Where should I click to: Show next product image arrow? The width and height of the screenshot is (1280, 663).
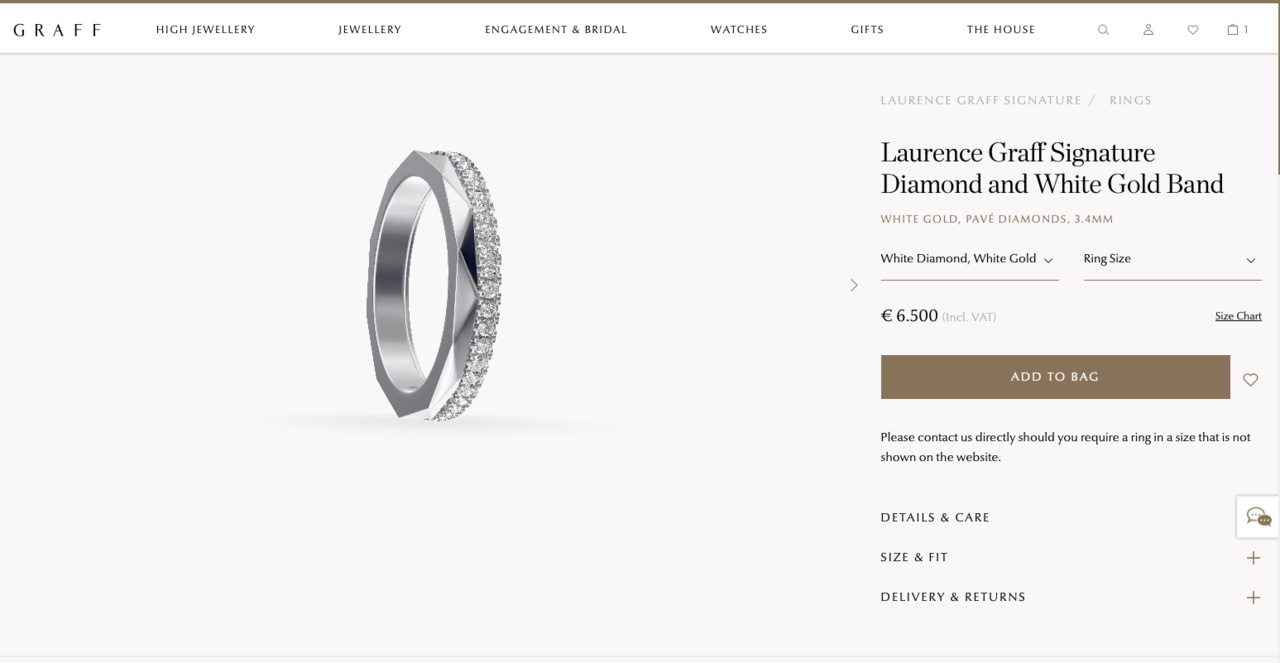(853, 285)
